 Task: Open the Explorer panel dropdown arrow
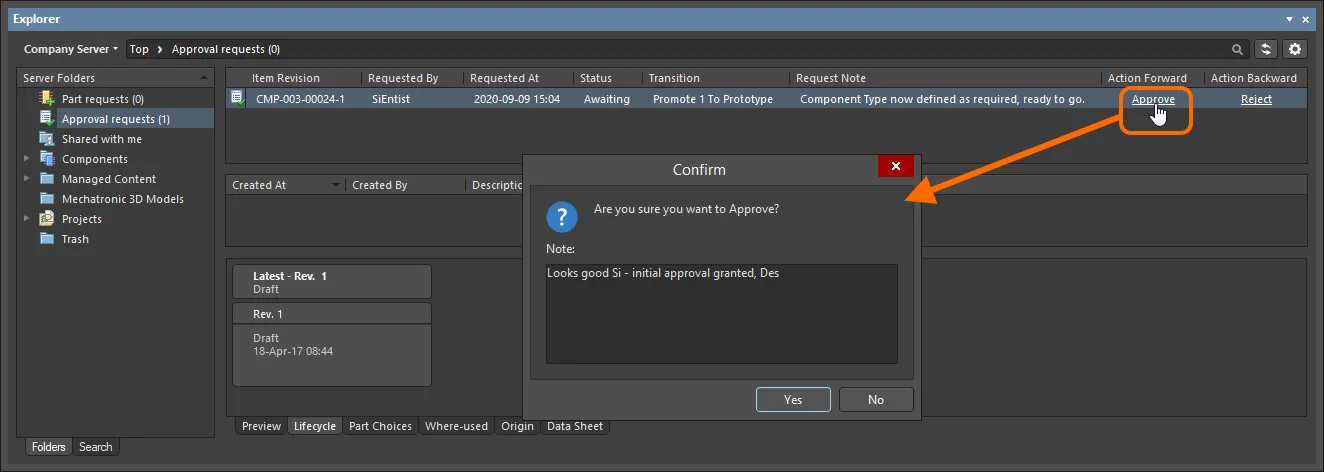click(1289, 19)
